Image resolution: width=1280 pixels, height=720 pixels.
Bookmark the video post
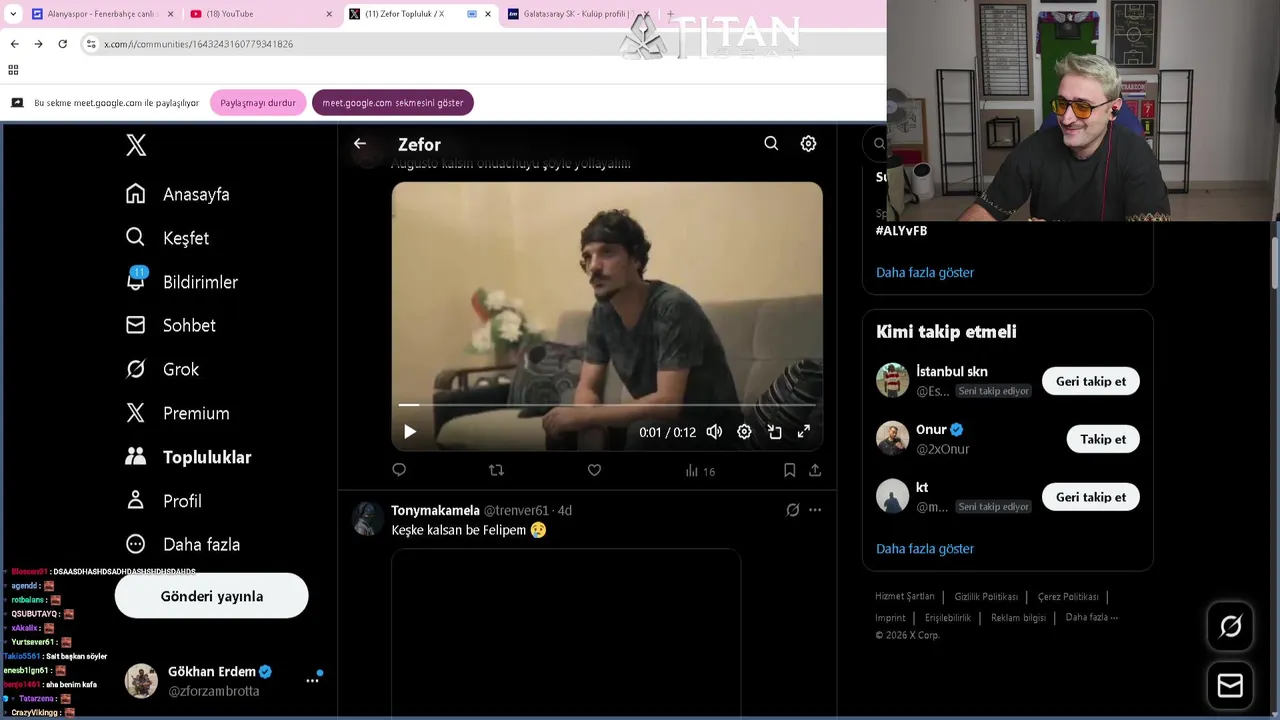[x=789, y=470]
